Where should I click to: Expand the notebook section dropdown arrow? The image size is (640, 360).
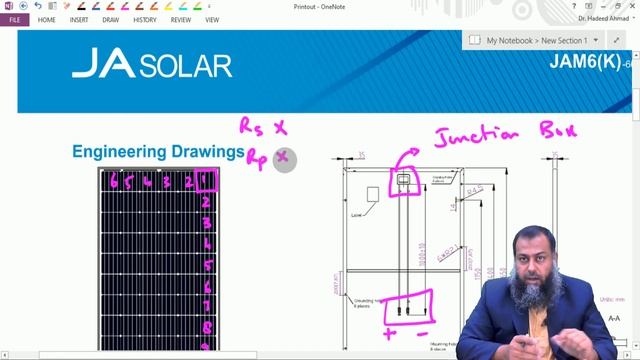point(596,40)
